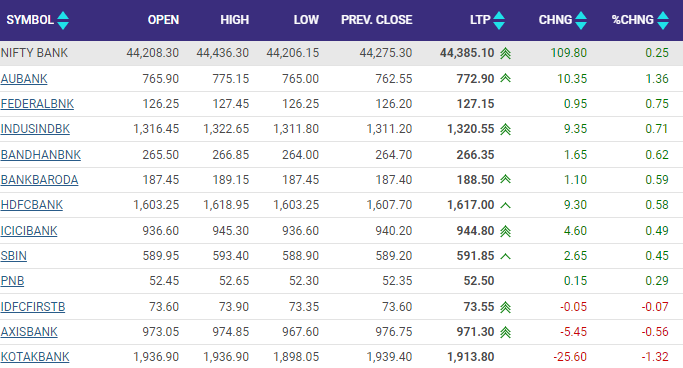
Task: Open the FEDERALBNK stock link
Action: click(37, 104)
